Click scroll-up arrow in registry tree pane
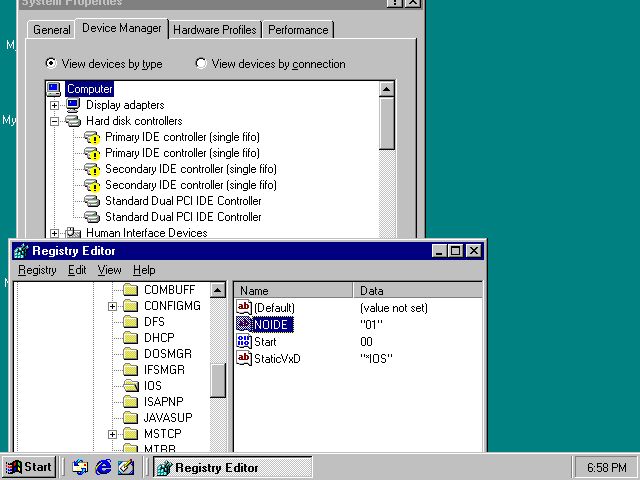 point(218,290)
